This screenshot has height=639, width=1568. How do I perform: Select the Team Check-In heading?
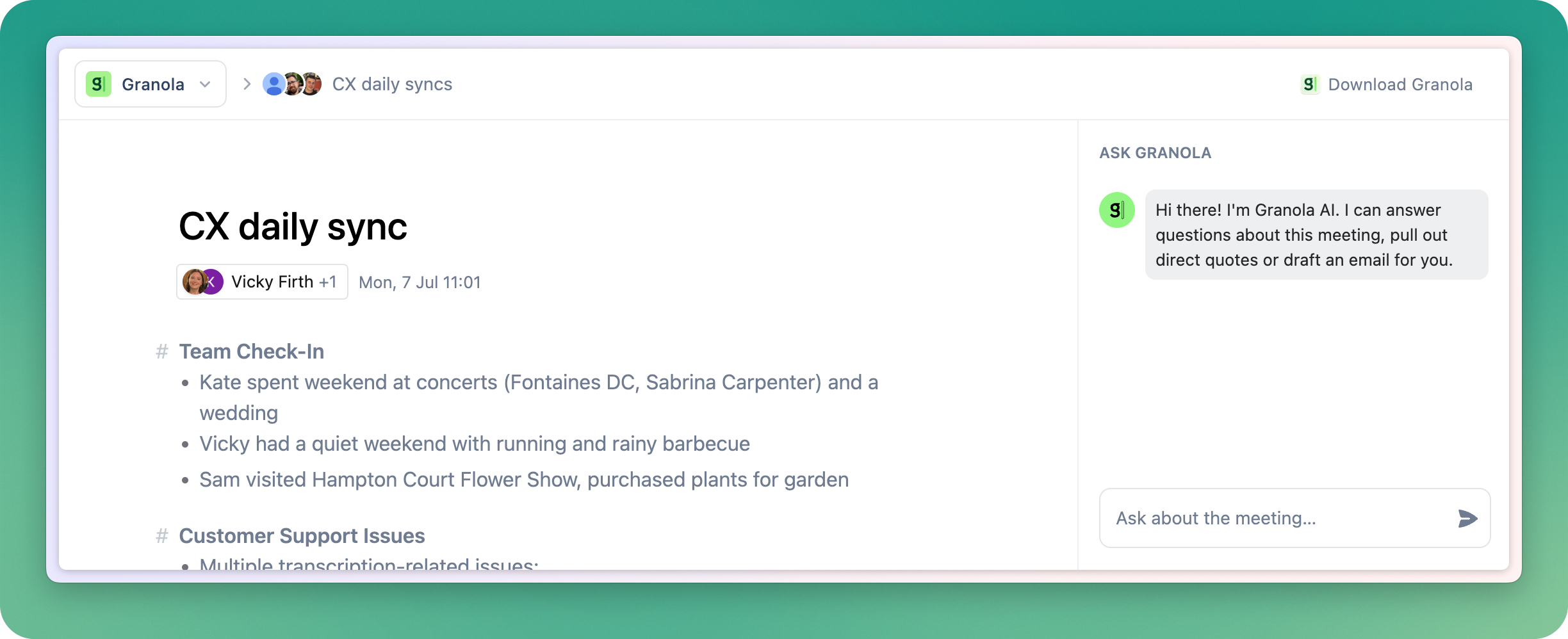click(252, 352)
